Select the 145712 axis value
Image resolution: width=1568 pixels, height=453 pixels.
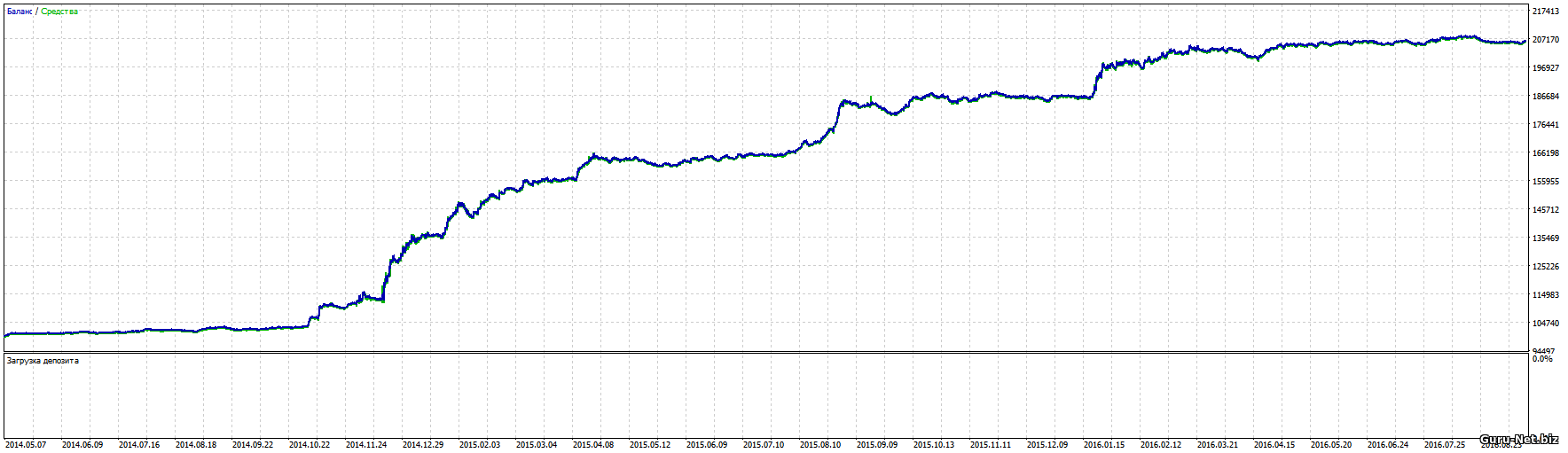point(1546,210)
